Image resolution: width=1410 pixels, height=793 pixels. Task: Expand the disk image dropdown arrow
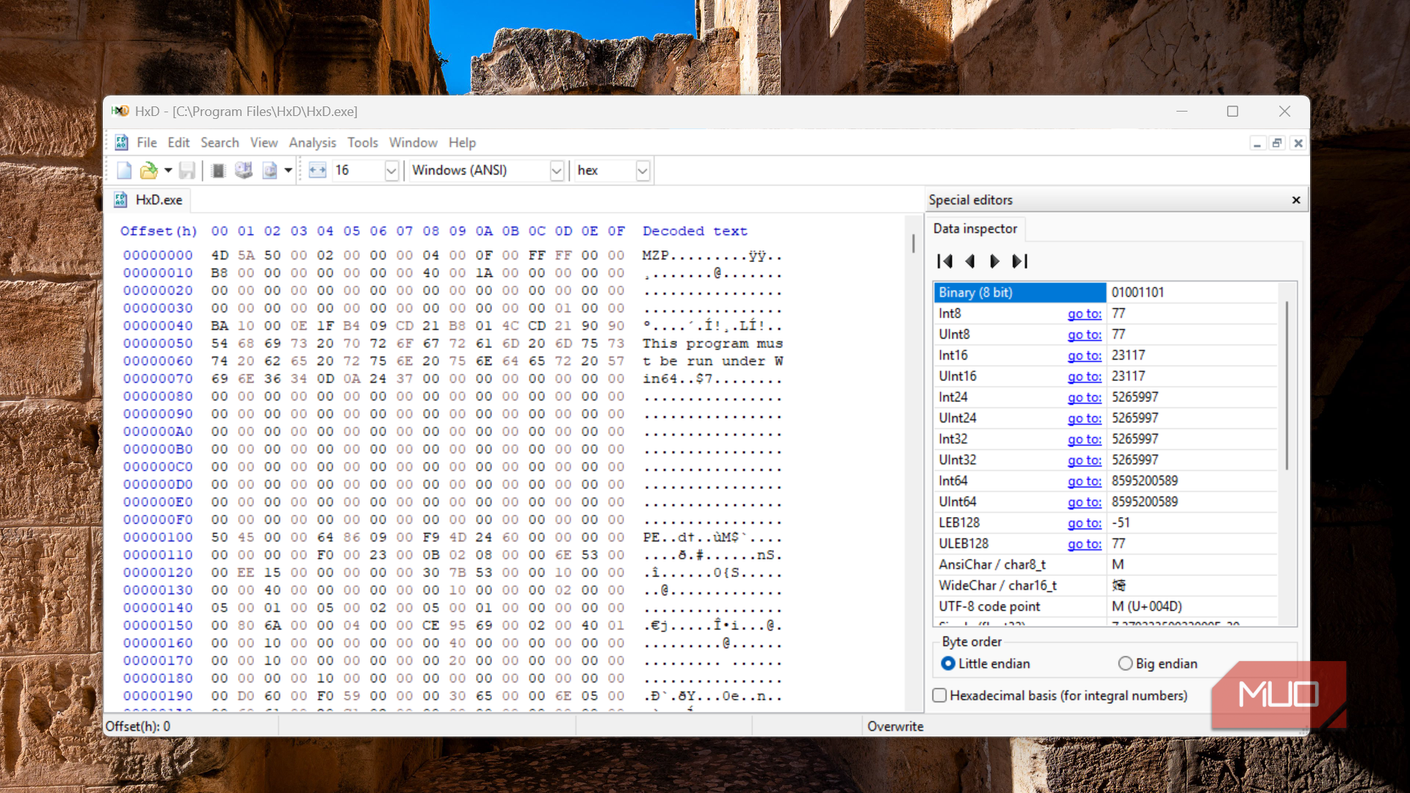(288, 171)
